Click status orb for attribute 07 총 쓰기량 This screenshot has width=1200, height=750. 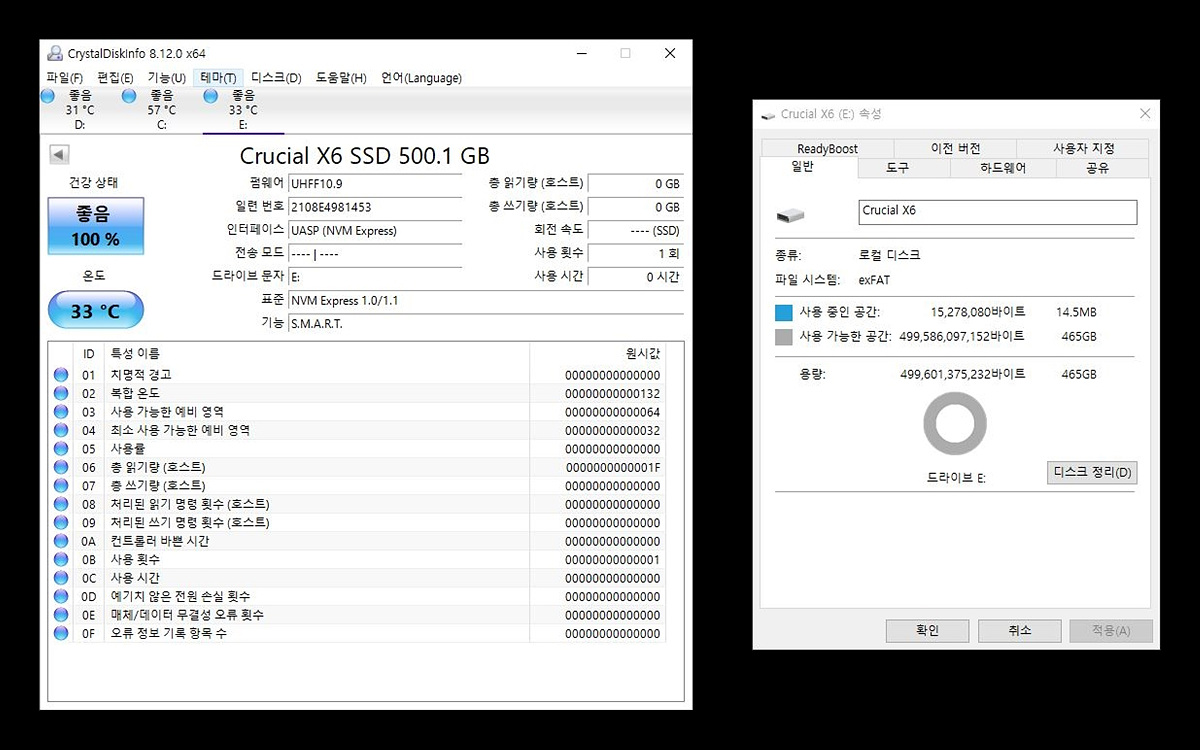(61, 485)
